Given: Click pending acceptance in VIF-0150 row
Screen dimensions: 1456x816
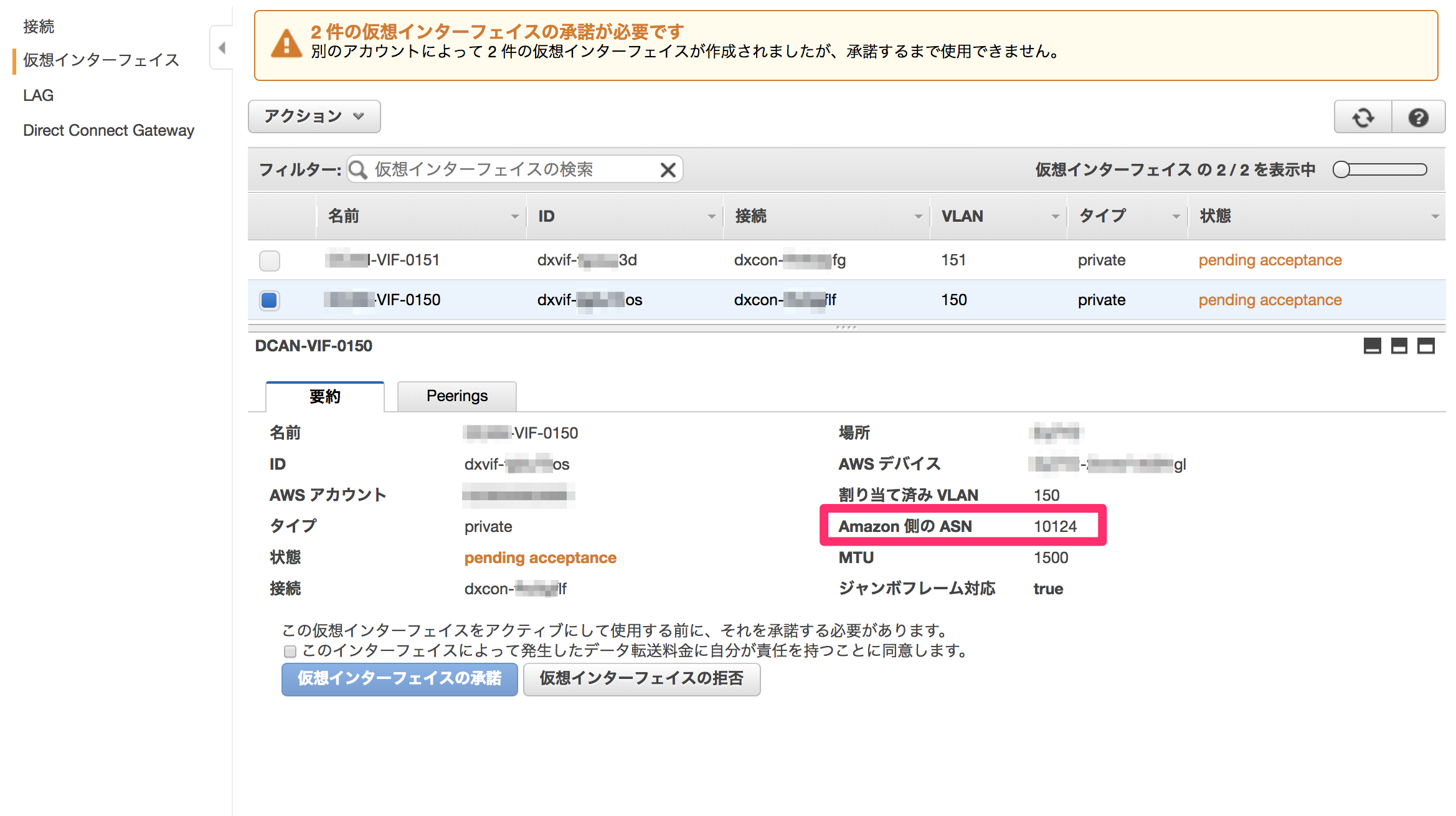Looking at the screenshot, I should (1270, 300).
